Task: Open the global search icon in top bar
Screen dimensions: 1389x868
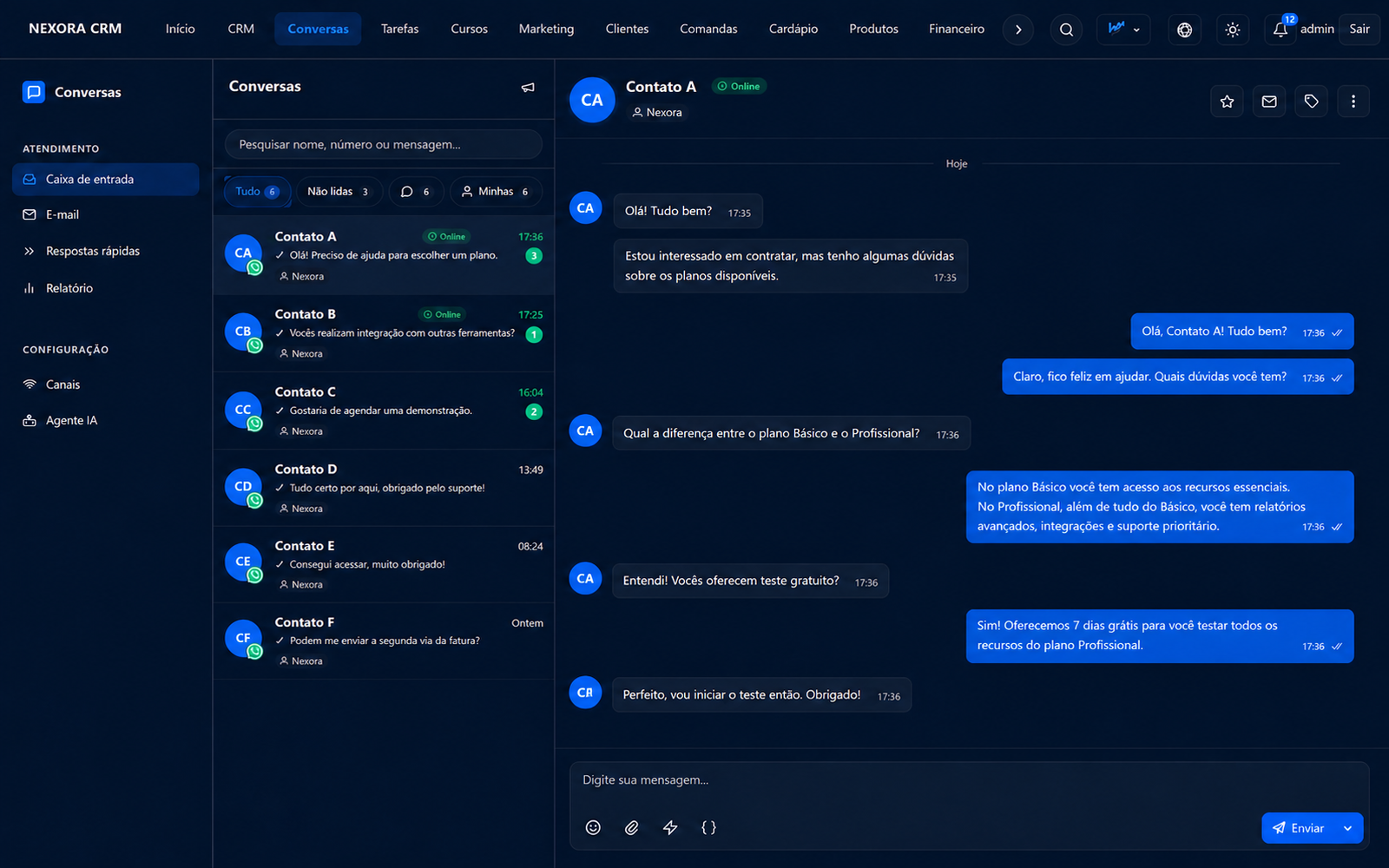Action: click(x=1066, y=30)
